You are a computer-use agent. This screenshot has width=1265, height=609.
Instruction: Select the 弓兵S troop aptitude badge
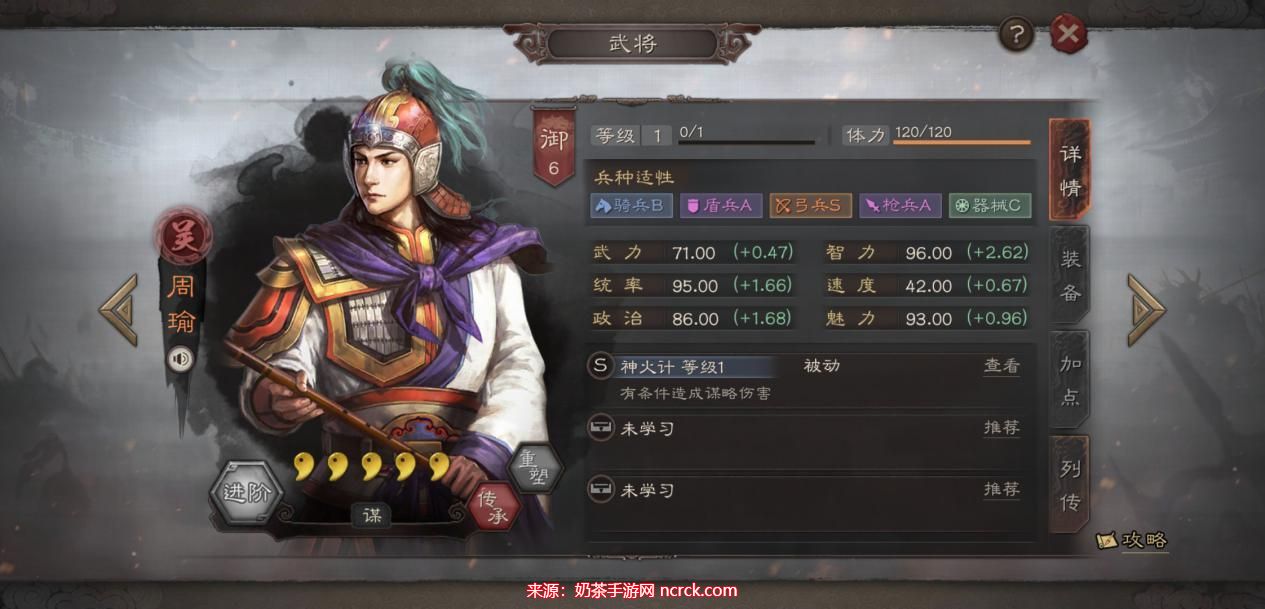[811, 206]
